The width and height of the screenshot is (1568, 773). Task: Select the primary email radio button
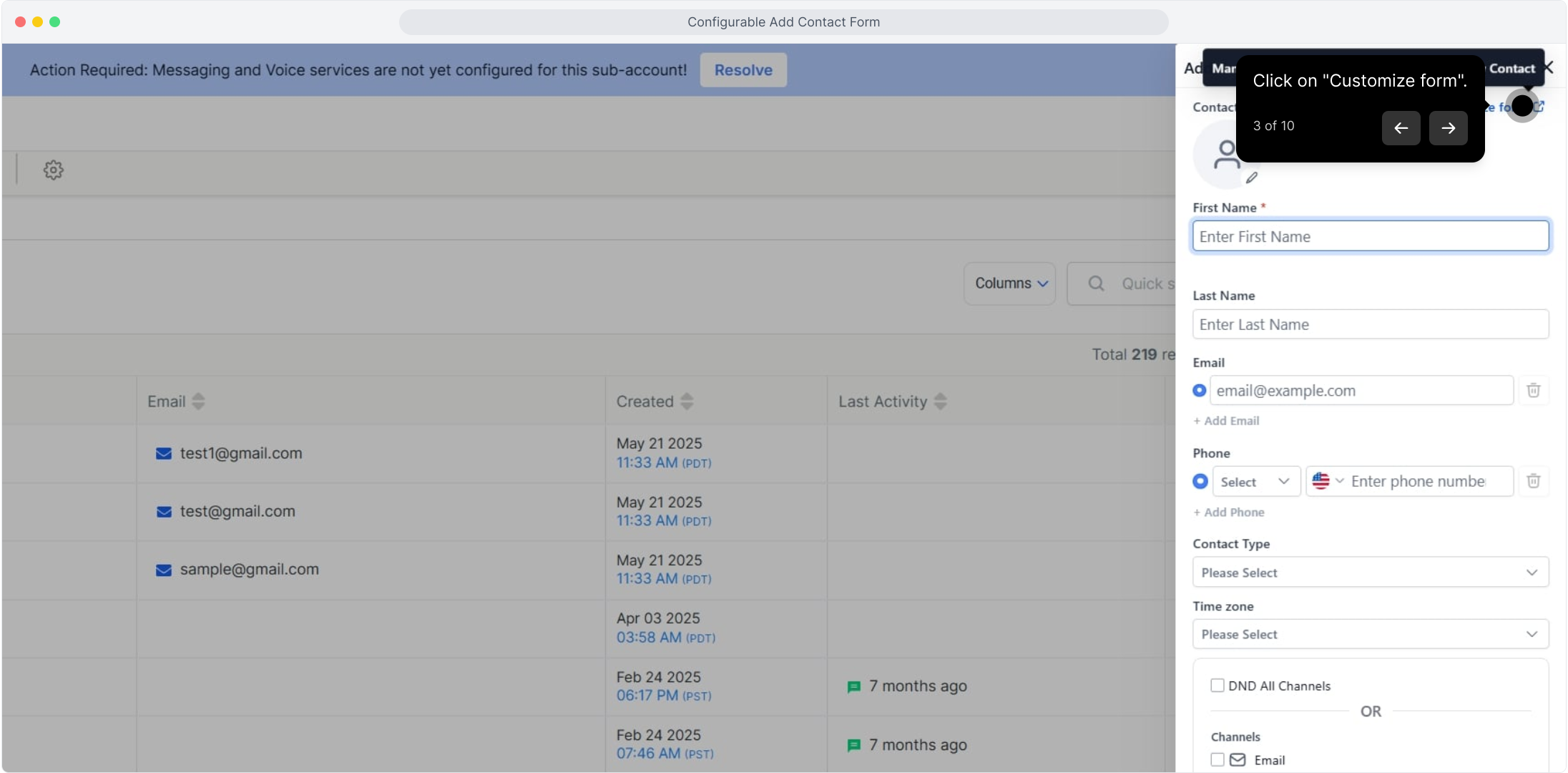coord(1200,391)
